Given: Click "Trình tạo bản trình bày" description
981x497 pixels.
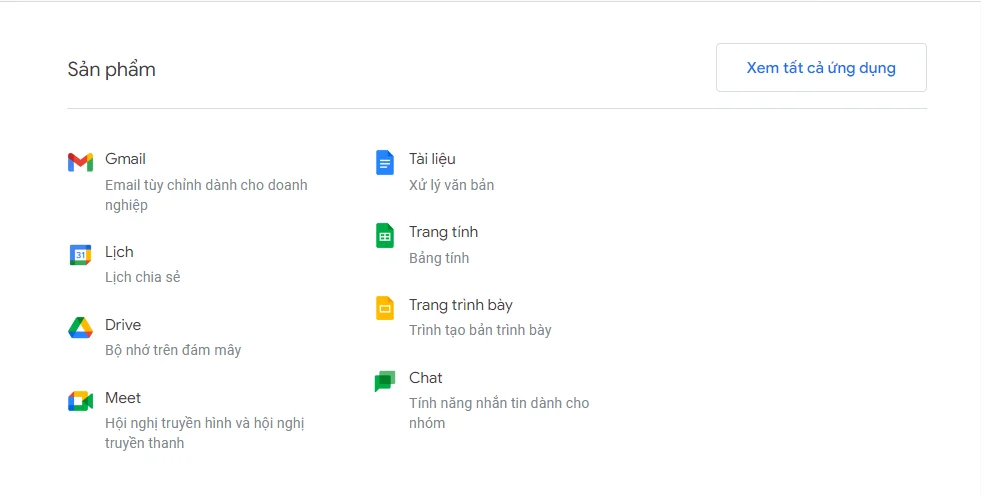Looking at the screenshot, I should [x=480, y=330].
